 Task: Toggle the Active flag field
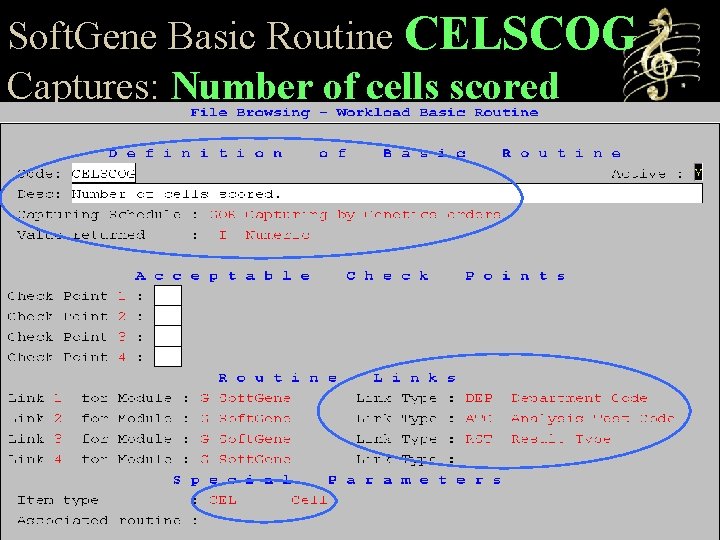698,173
